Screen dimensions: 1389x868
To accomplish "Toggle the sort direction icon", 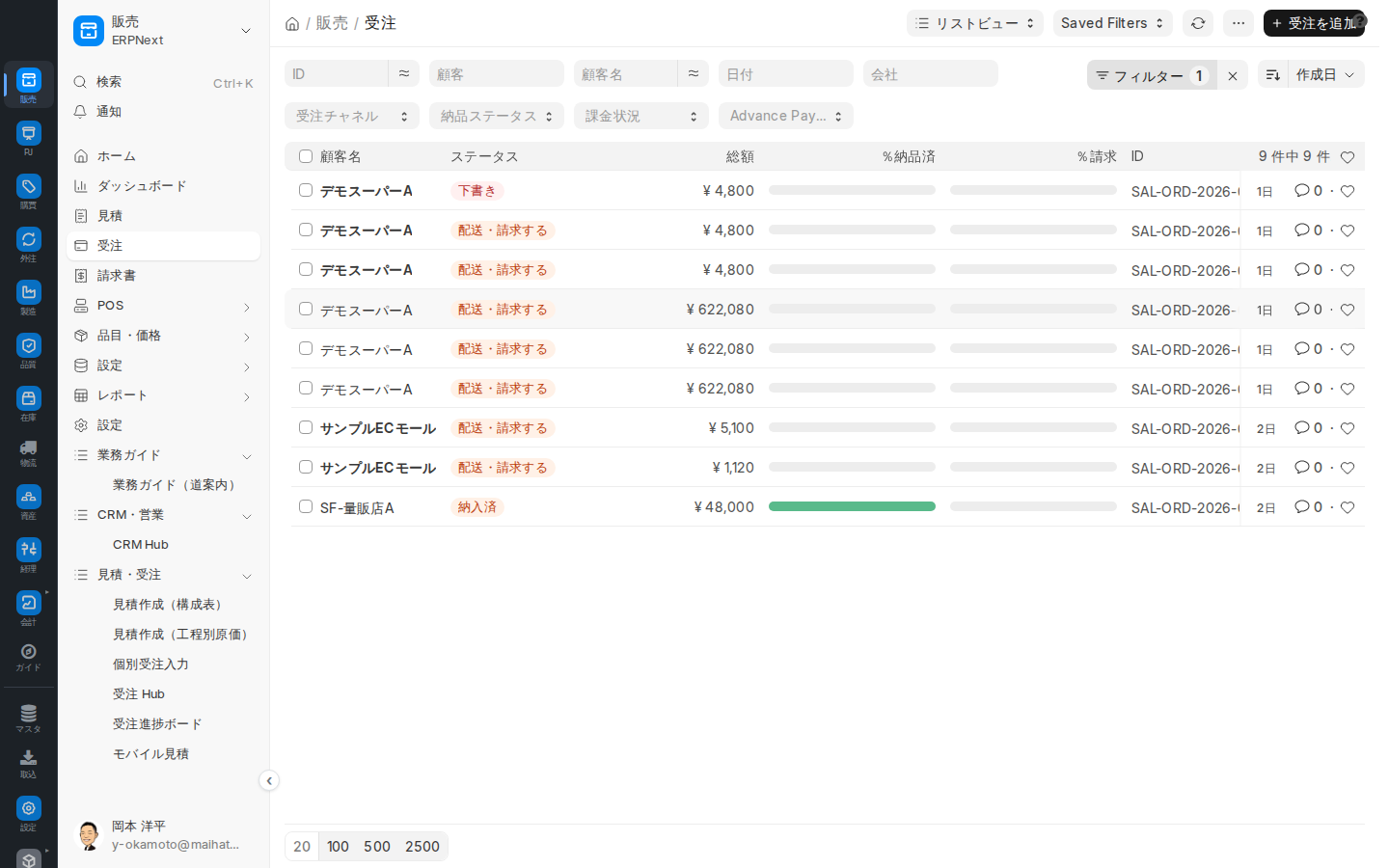I will click(1272, 74).
